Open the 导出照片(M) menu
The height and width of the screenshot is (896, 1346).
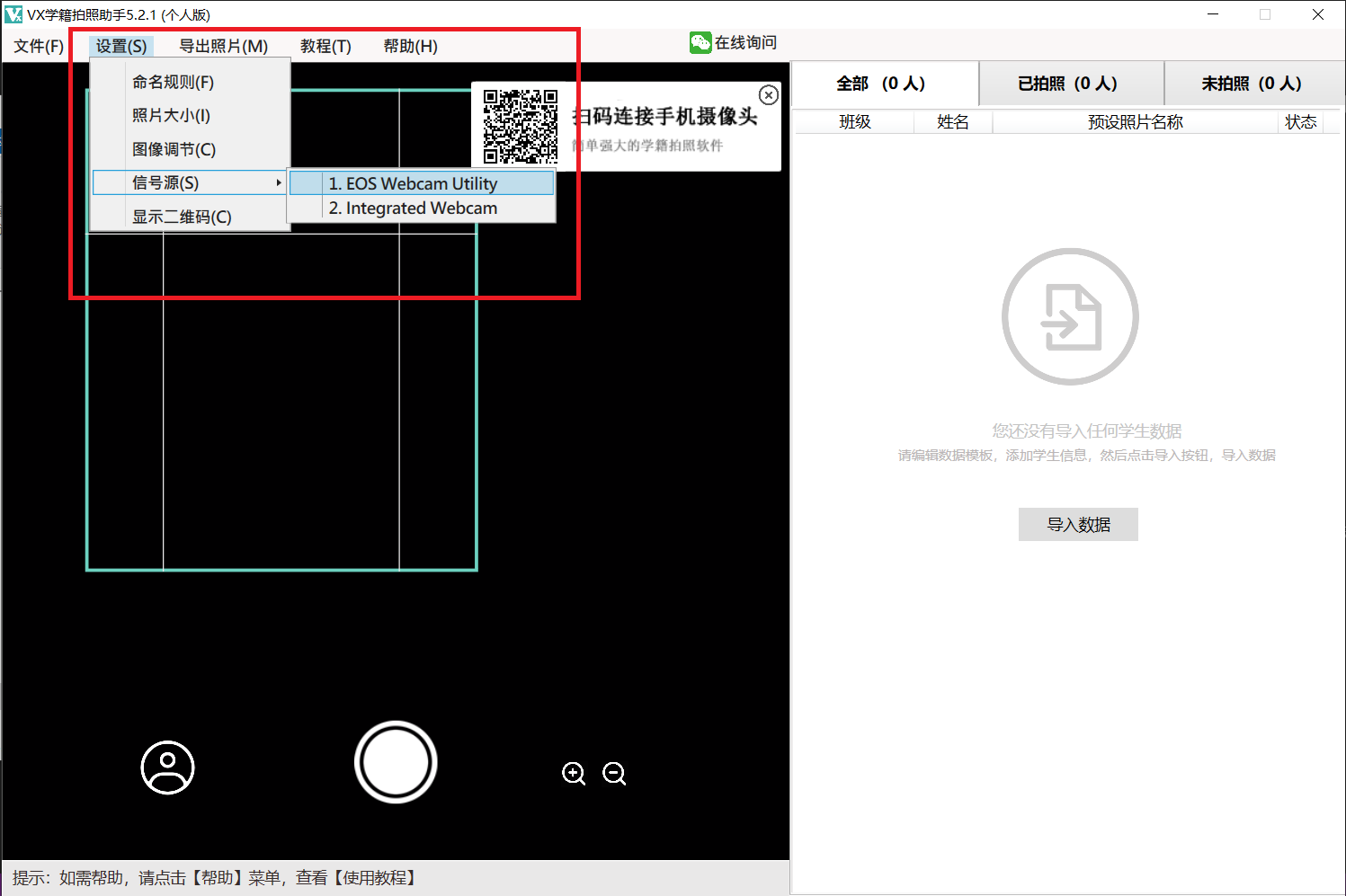[224, 46]
